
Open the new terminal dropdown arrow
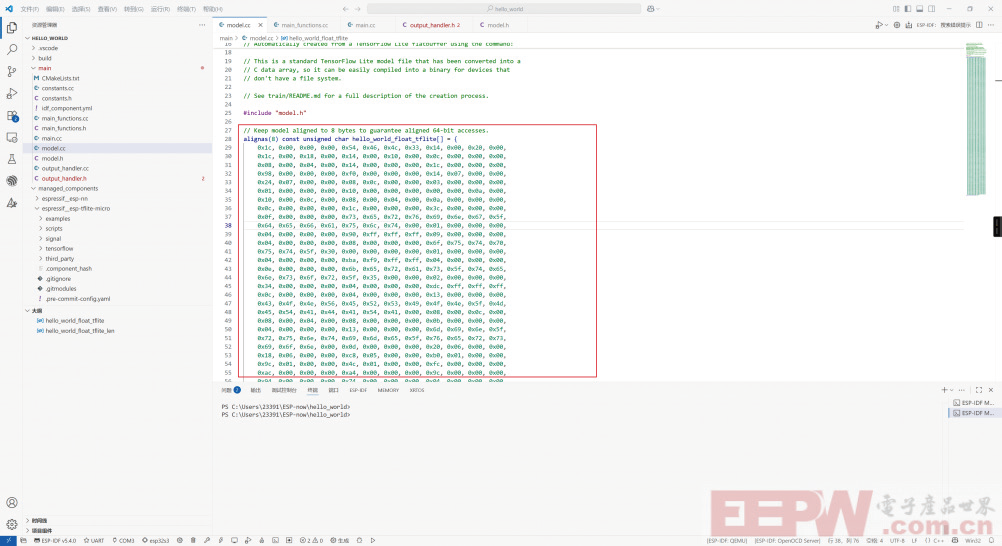coord(952,390)
